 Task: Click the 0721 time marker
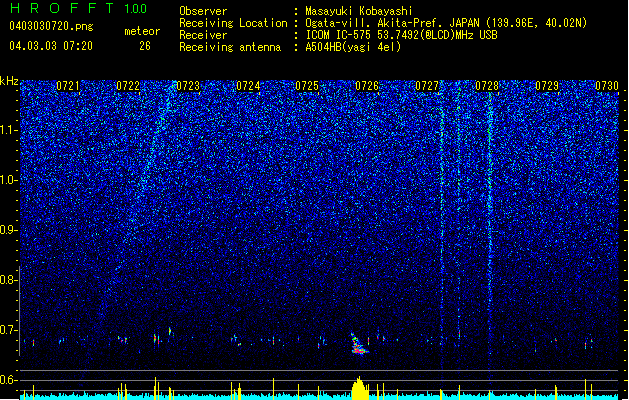[68, 86]
